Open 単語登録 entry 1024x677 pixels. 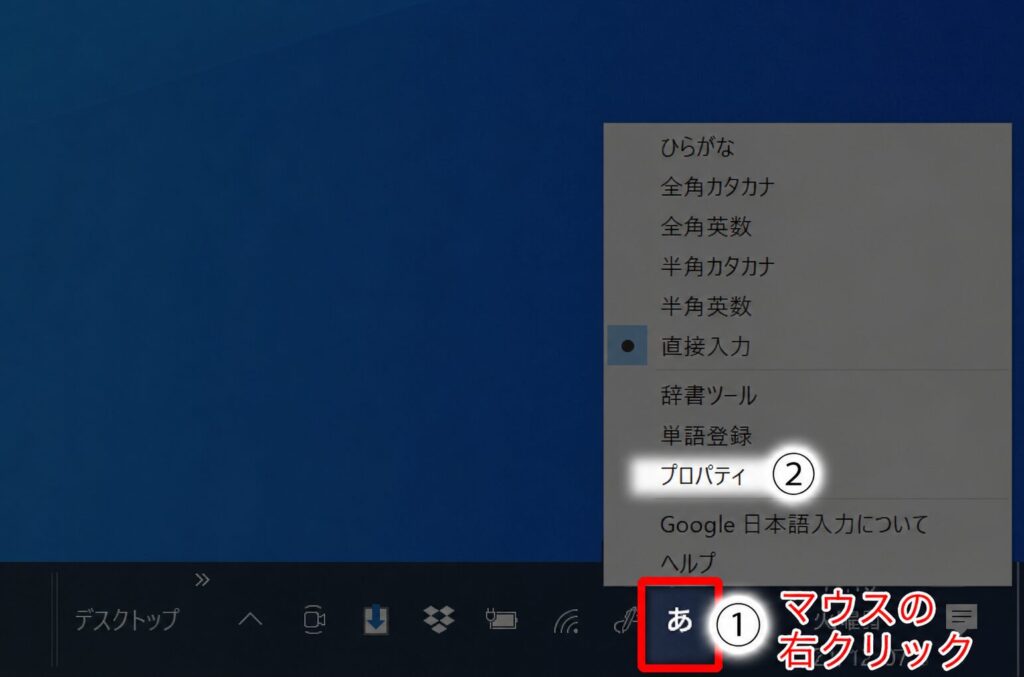(x=808, y=435)
